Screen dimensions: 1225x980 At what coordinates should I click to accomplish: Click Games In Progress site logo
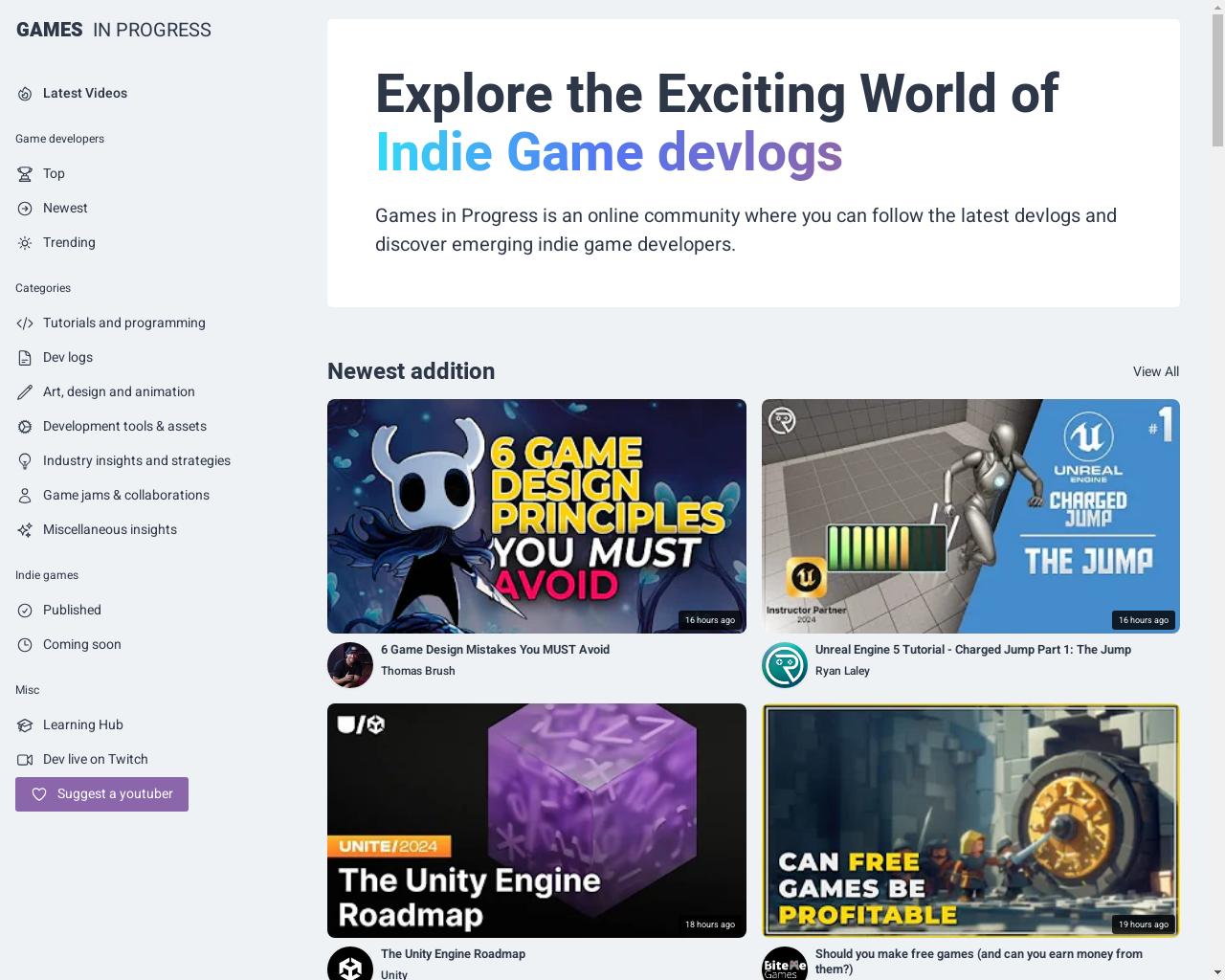click(x=114, y=30)
